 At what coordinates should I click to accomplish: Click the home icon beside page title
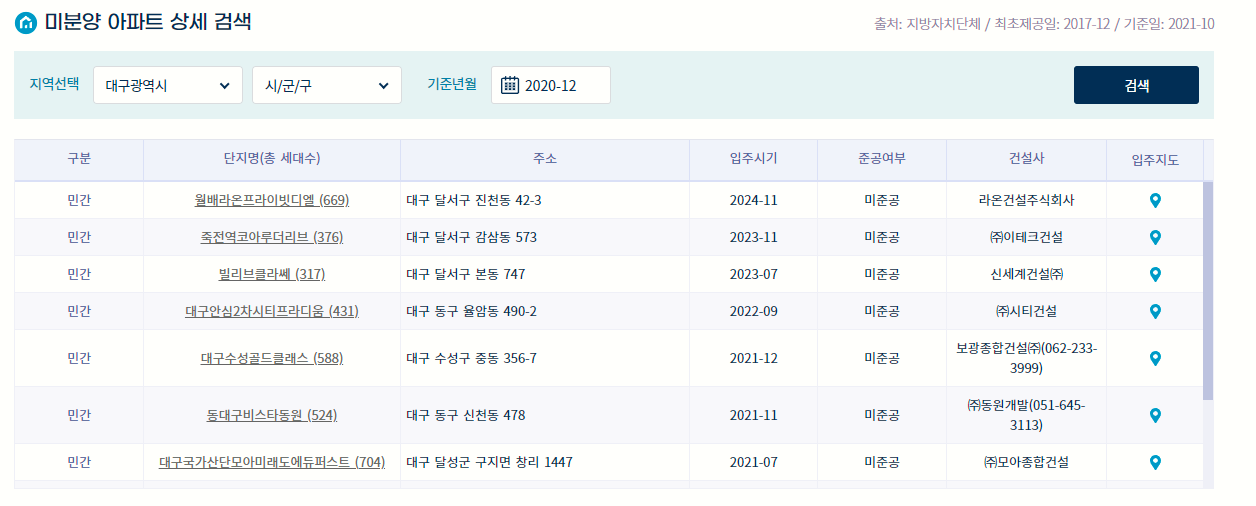pos(26,22)
